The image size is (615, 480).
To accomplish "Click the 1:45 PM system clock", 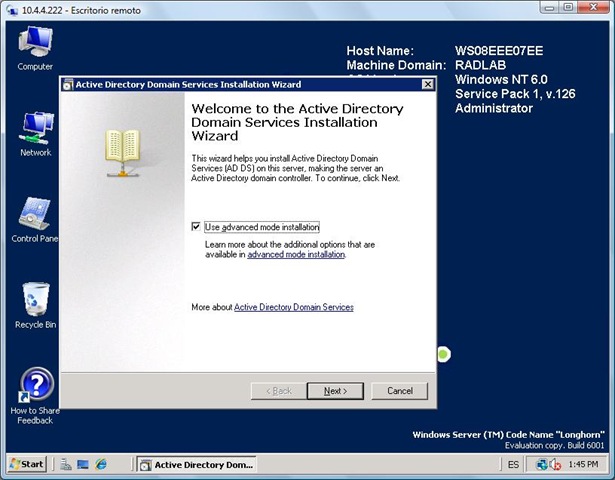I will click(582, 465).
